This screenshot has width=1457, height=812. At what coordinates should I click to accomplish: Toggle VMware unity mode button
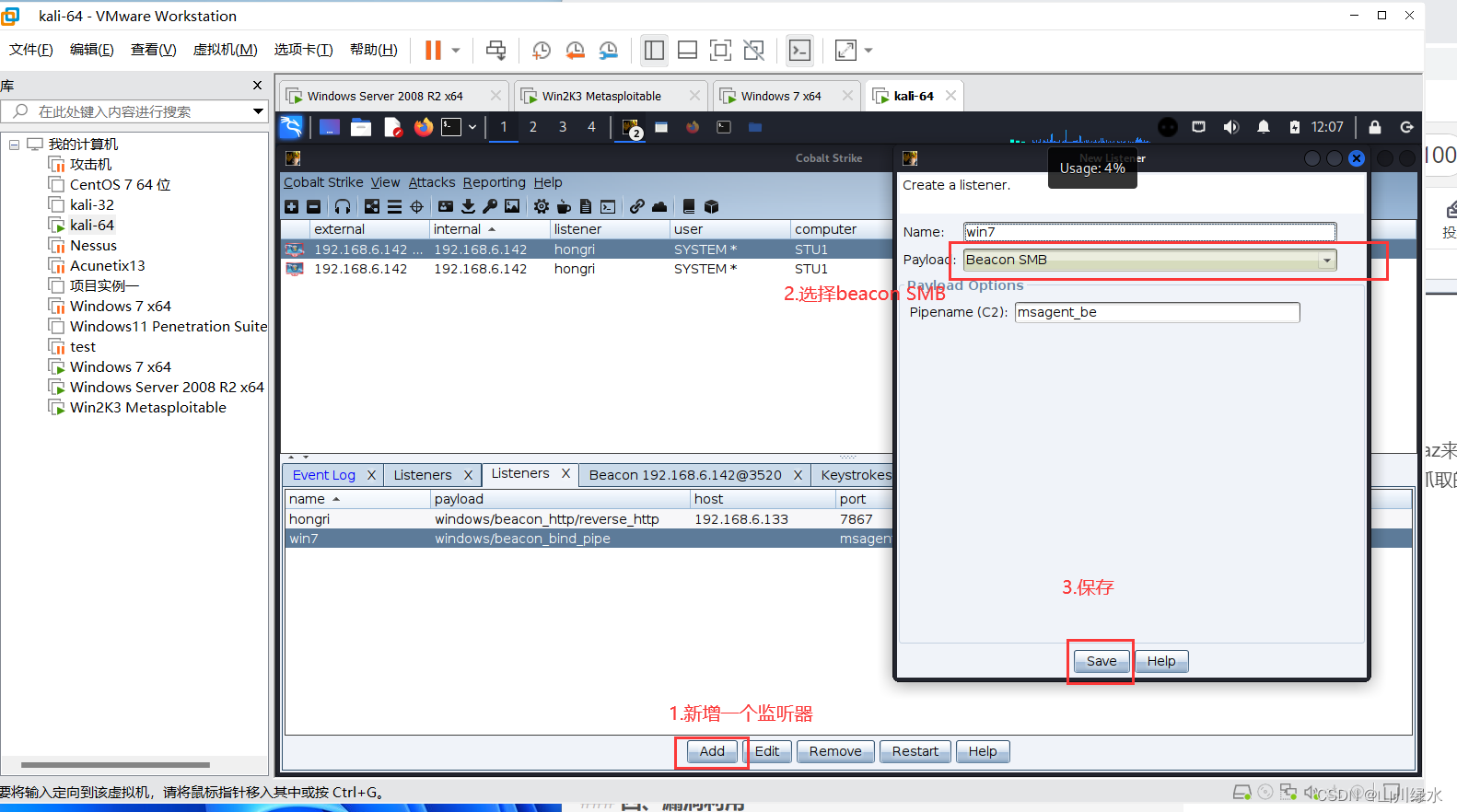(x=753, y=50)
